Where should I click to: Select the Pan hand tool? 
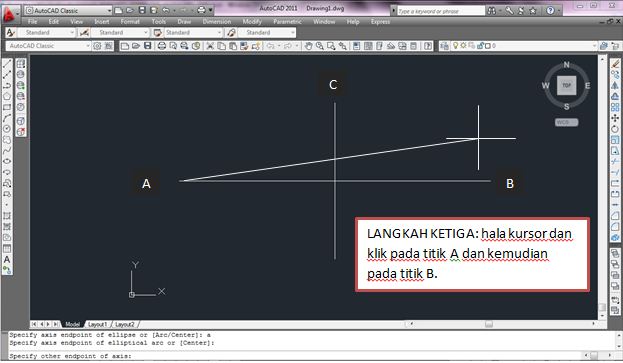pyautogui.click(x=308, y=46)
